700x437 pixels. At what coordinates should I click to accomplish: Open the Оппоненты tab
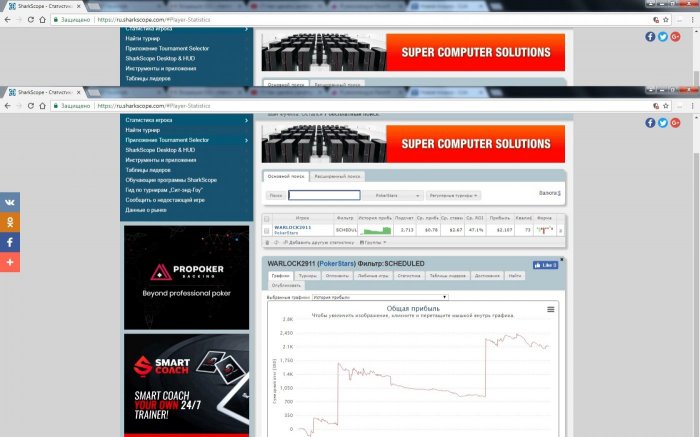click(x=337, y=276)
